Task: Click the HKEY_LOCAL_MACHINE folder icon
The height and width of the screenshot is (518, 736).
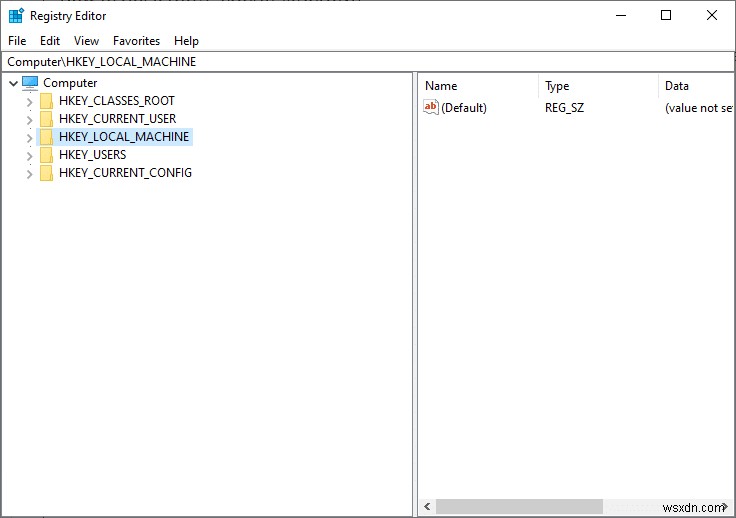Action: pos(46,137)
